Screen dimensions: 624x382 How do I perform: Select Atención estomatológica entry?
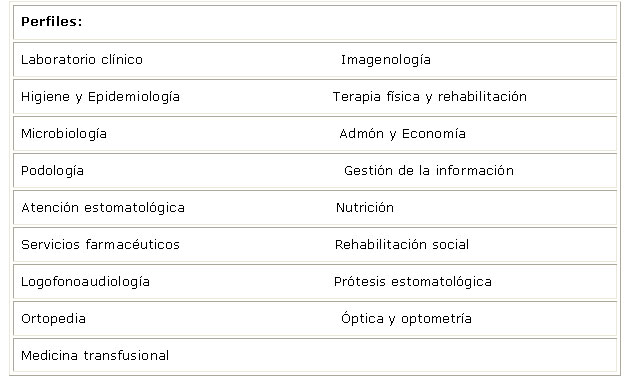103,208
